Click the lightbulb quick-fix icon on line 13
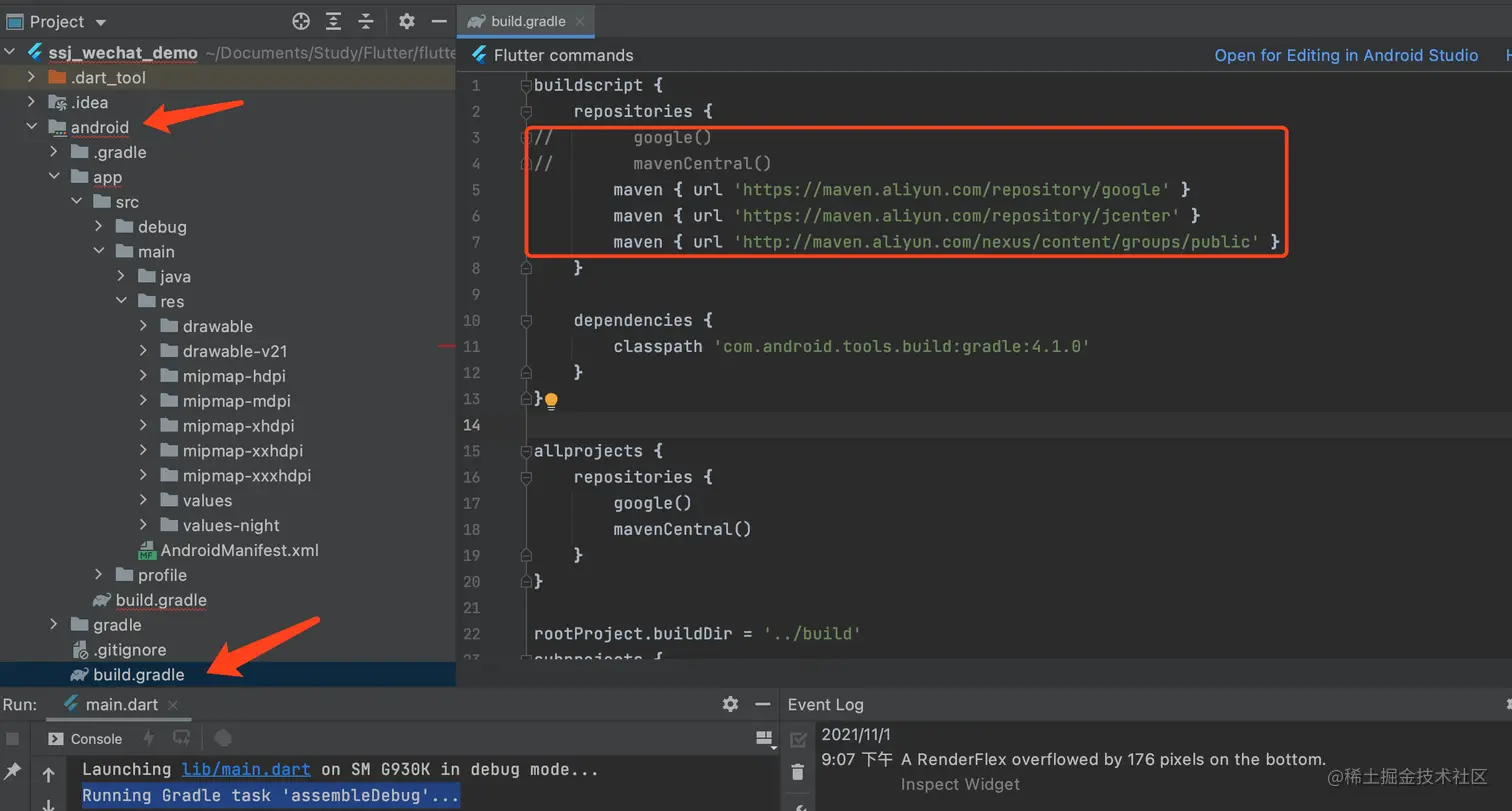Viewport: 1512px width, 811px height. [550, 401]
